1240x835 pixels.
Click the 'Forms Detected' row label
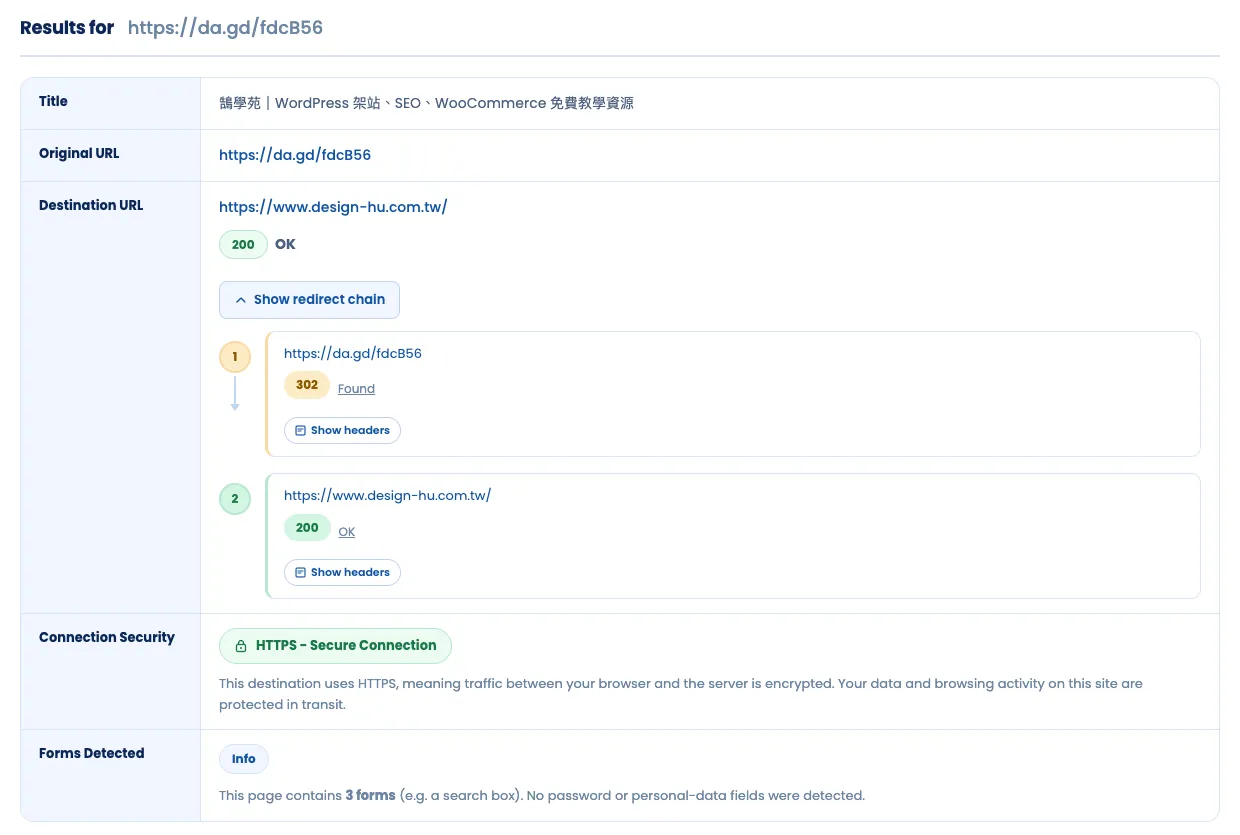coord(92,753)
